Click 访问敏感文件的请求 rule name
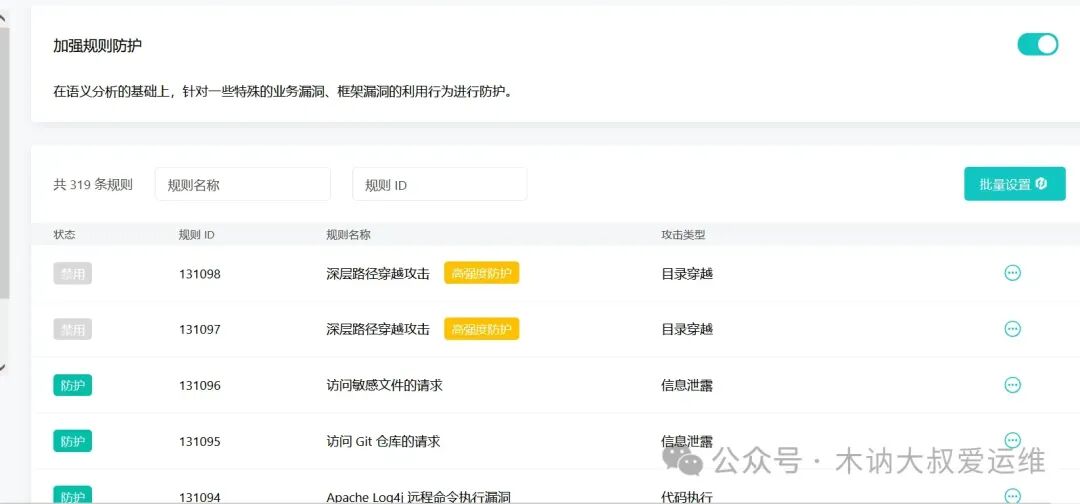 pos(384,386)
